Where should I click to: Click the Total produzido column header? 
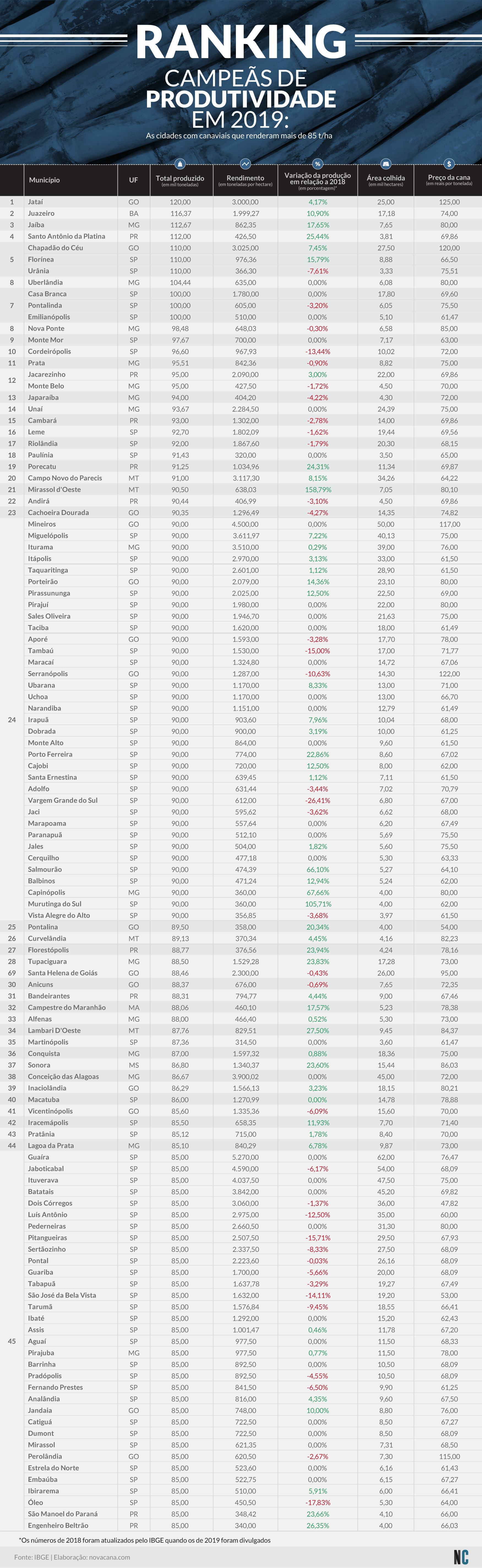pyautogui.click(x=180, y=180)
